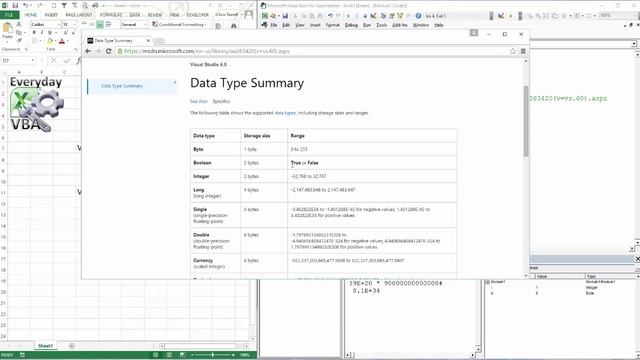Open the Conditional Formatting dropdown
Image resolution: width=640 pixels, height=360 pixels.
179,24
